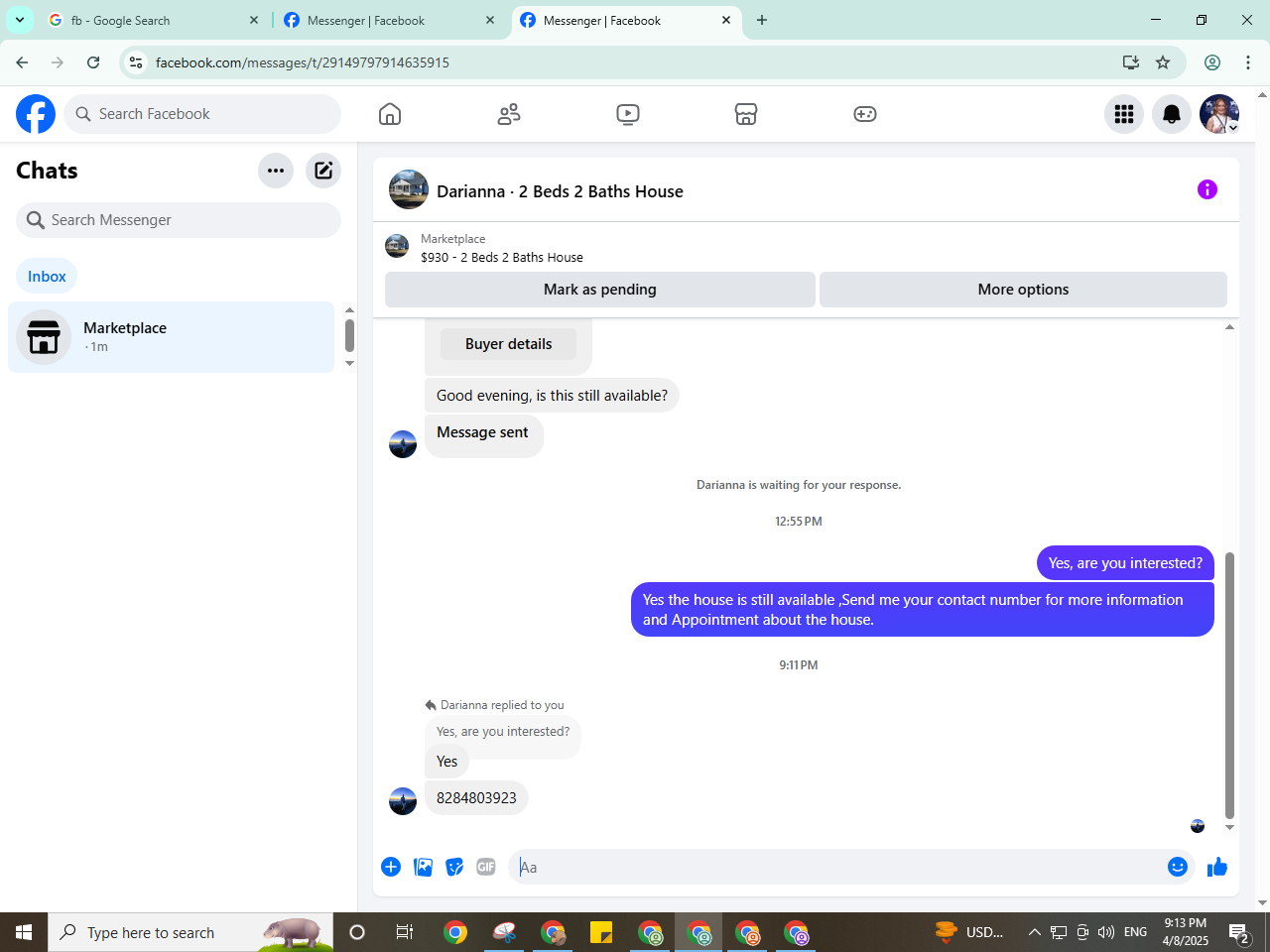1270x952 pixels.
Task: Open Buyer details
Action: pos(508,344)
